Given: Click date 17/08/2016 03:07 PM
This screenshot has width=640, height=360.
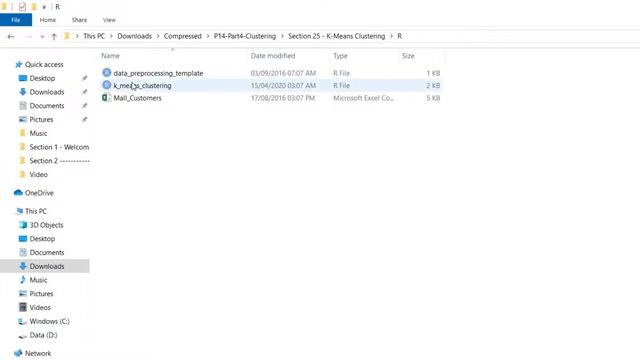Looking at the screenshot, I should pyautogui.click(x=283, y=98).
